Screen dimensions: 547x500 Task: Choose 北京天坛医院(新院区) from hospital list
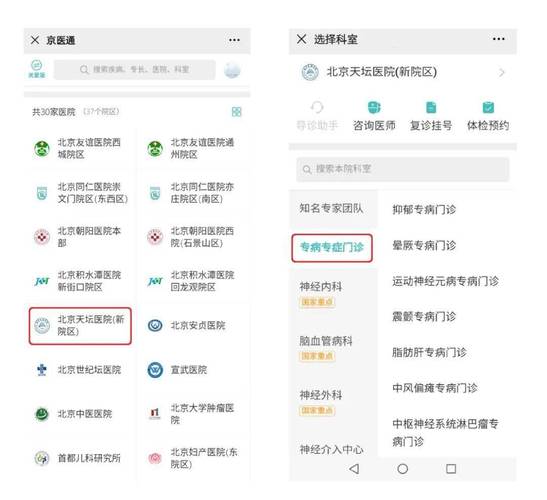tap(80, 326)
